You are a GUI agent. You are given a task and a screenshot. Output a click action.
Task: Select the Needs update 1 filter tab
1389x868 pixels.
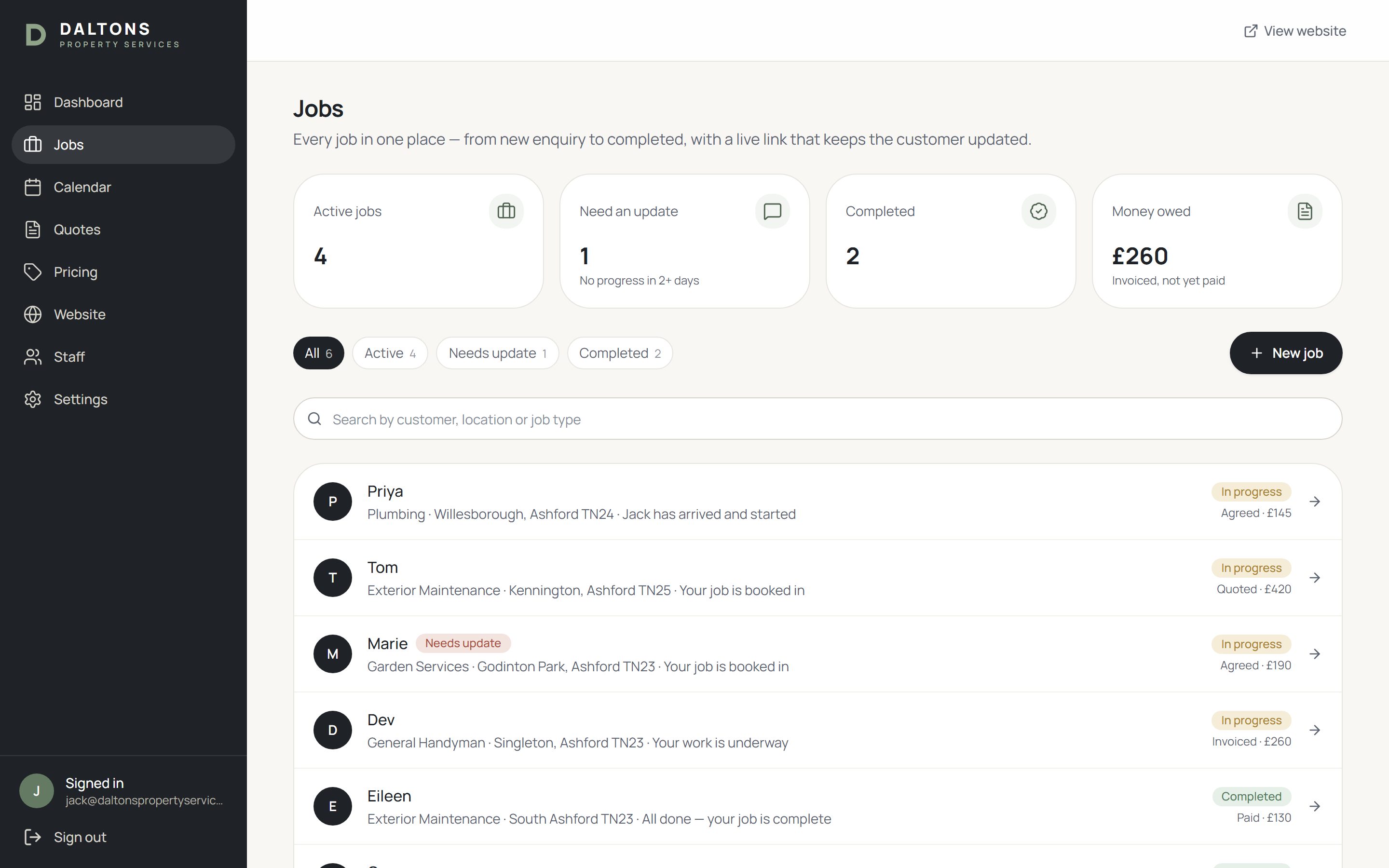pyautogui.click(x=498, y=353)
